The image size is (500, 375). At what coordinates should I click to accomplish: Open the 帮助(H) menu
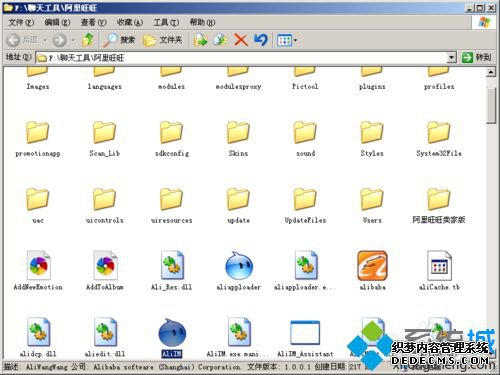203,22
